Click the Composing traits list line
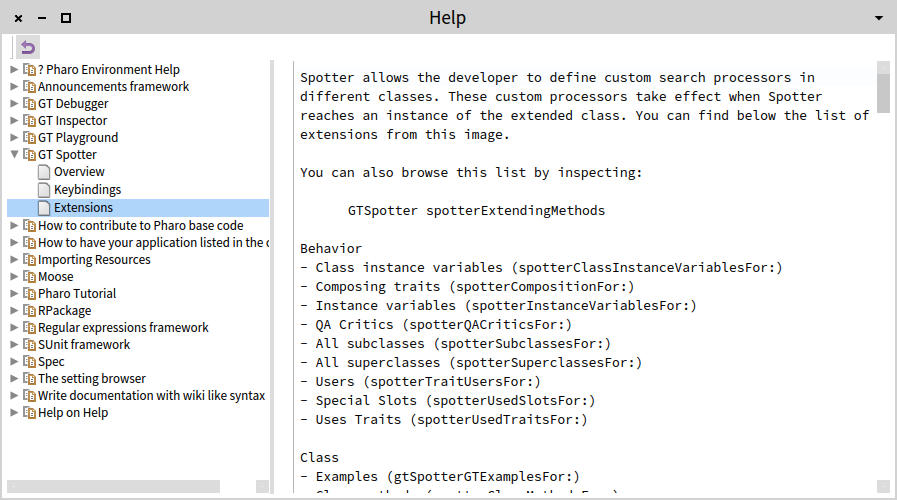Screen dimensions: 897x500 click(467, 287)
